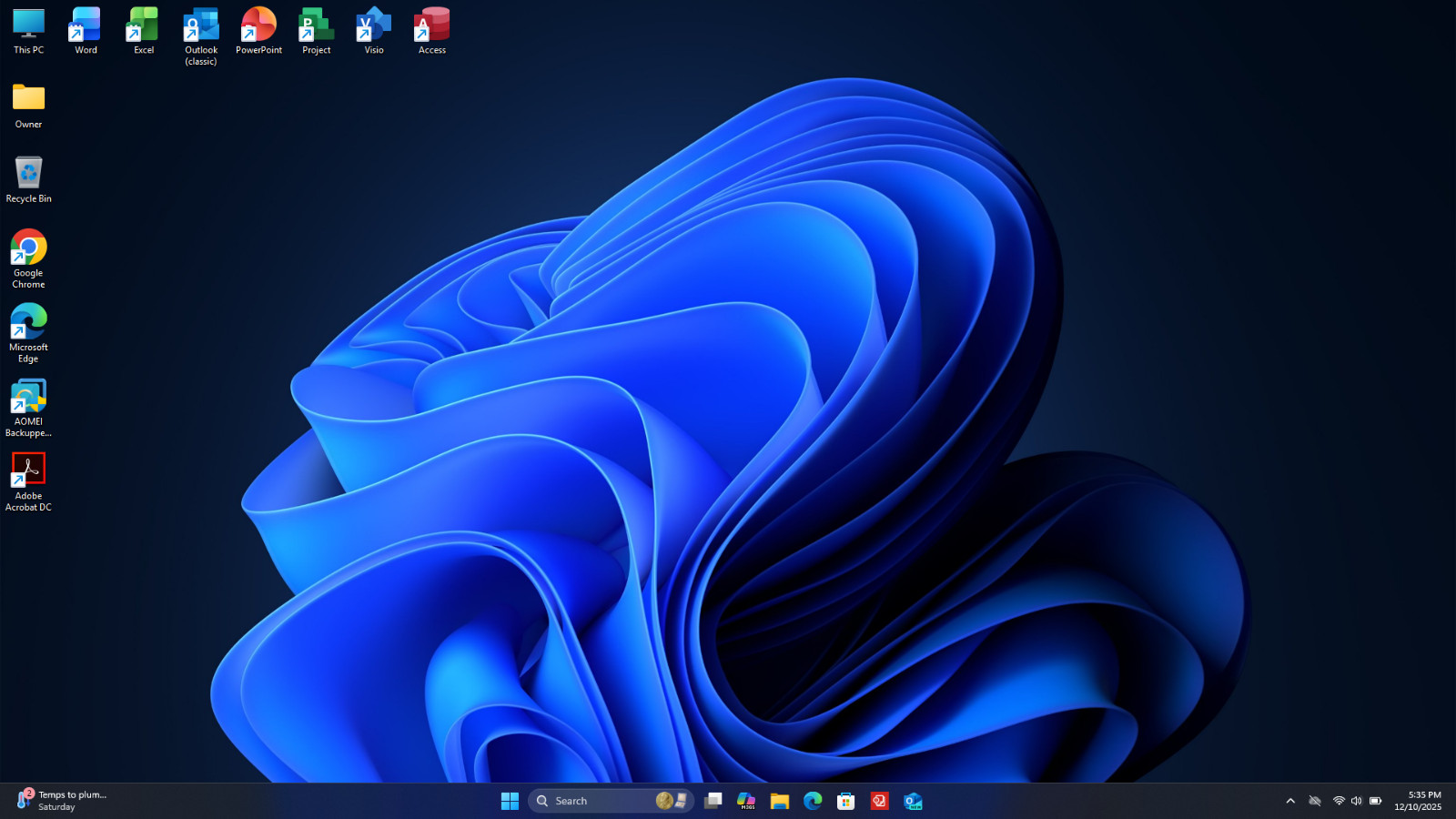Select the Recycle Bin icon
Image resolution: width=1456 pixels, height=819 pixels.
click(28, 179)
